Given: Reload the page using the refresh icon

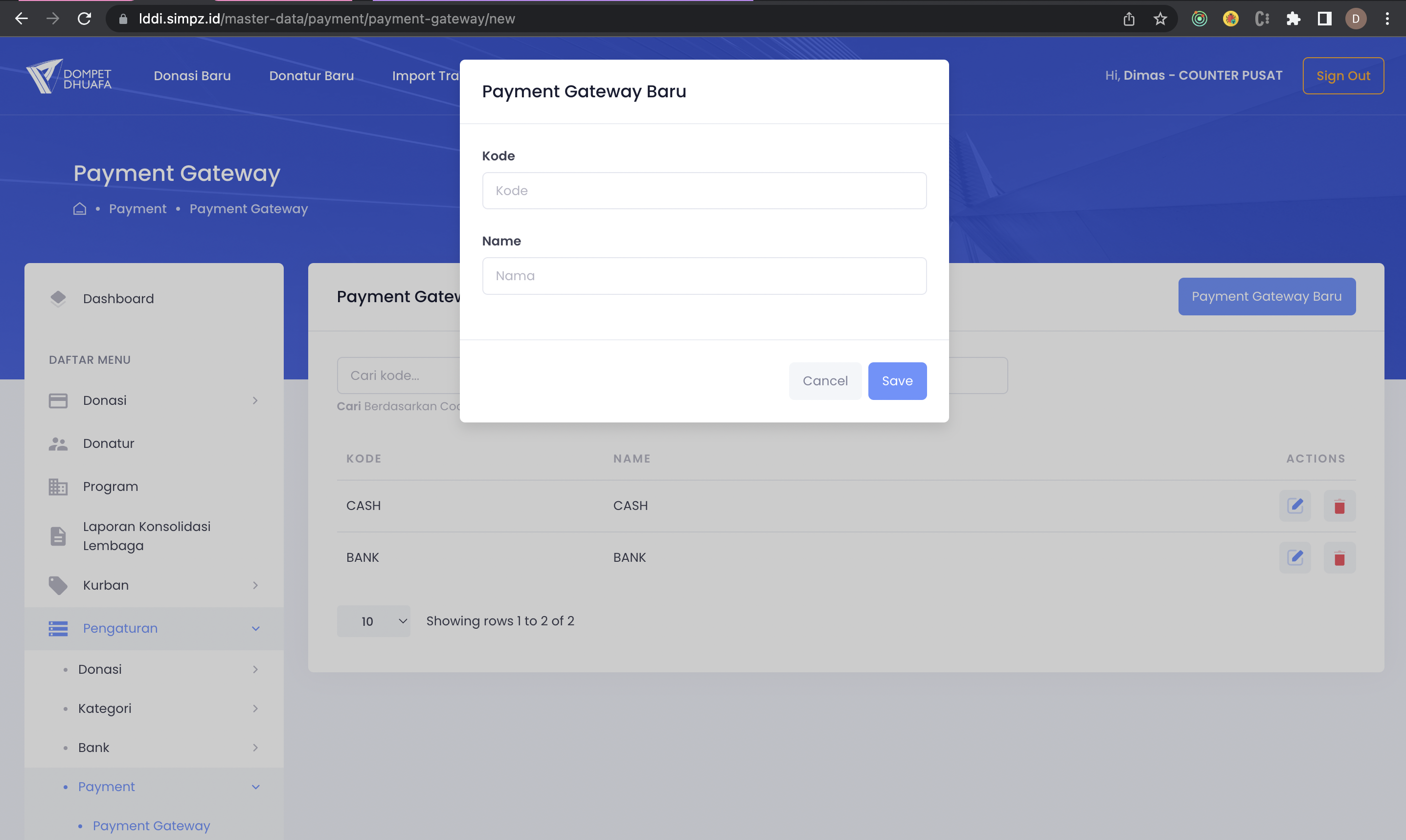Looking at the screenshot, I should [x=85, y=19].
